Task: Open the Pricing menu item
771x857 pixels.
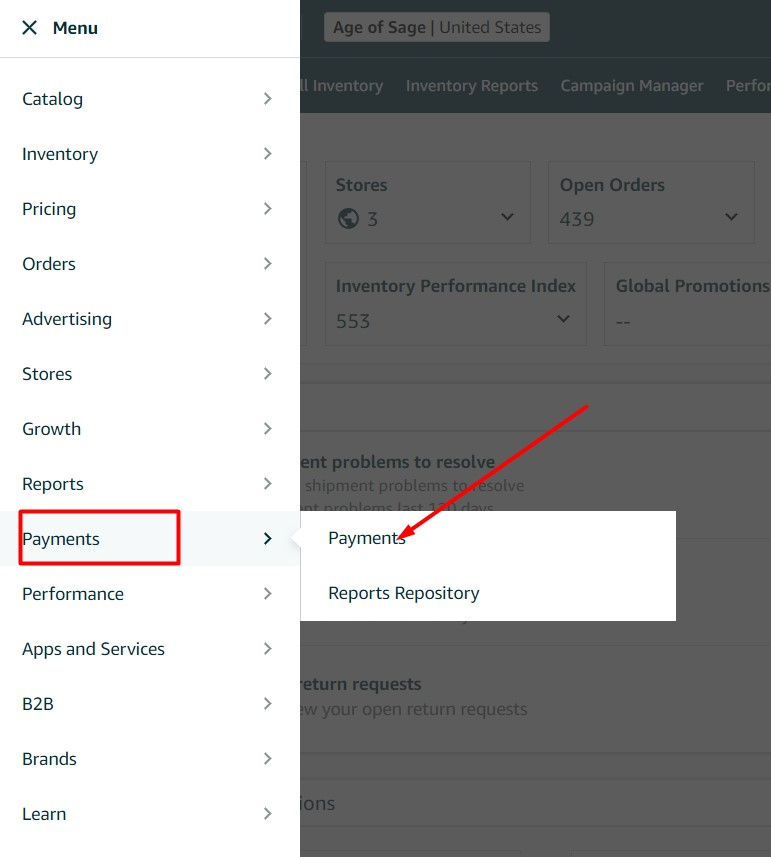Action: click(x=49, y=209)
